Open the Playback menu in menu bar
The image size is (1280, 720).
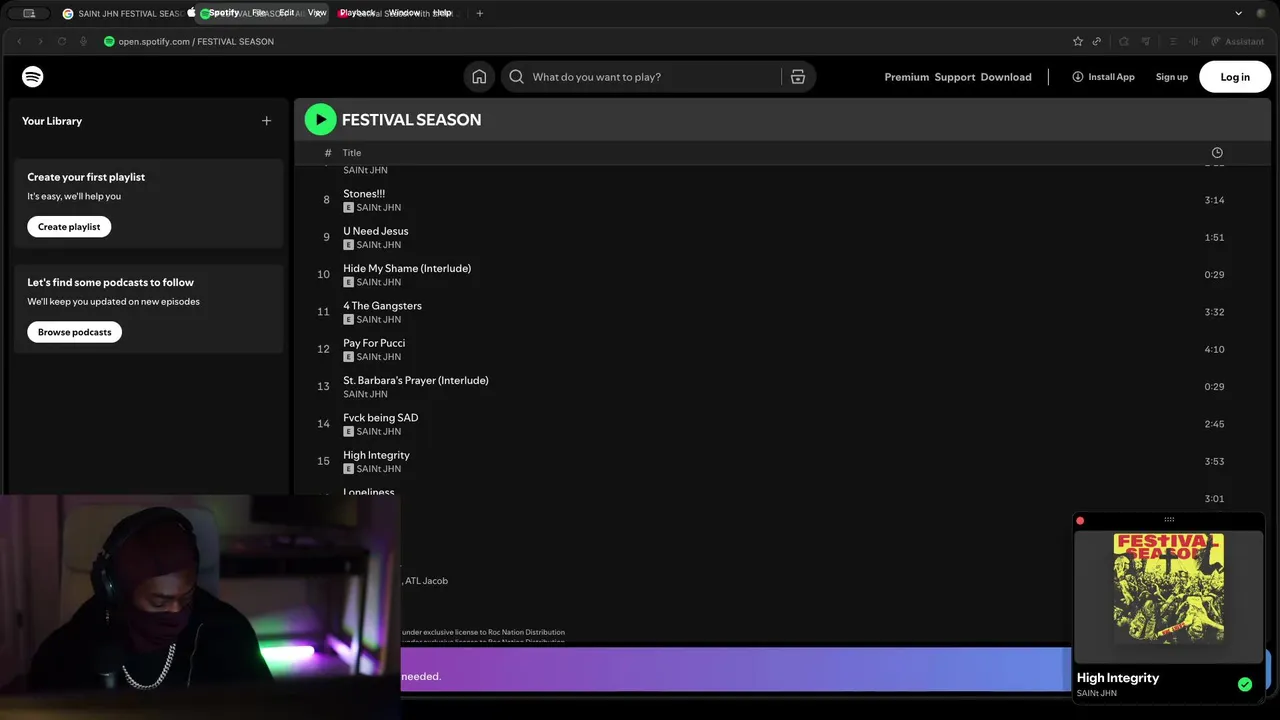click(358, 13)
